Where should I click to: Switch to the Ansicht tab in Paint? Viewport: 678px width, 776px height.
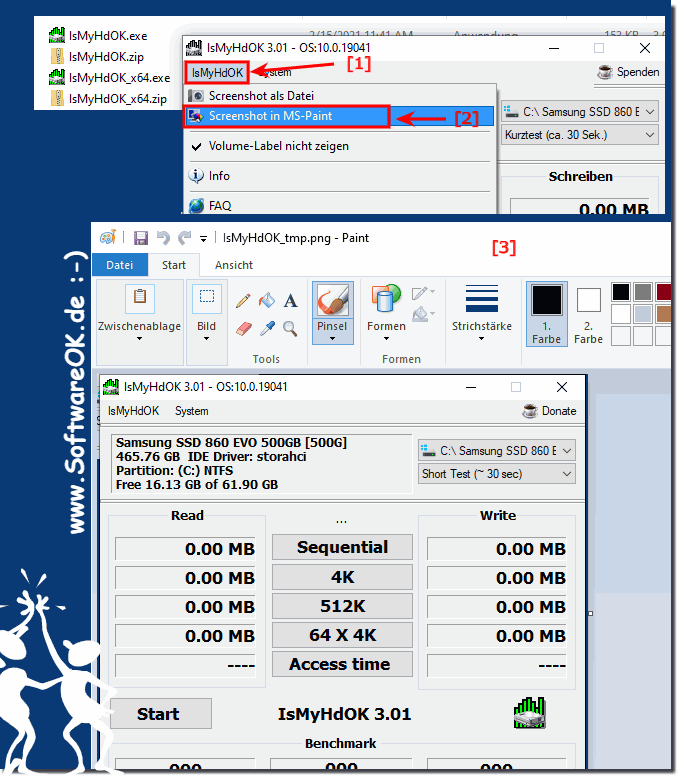(x=234, y=265)
